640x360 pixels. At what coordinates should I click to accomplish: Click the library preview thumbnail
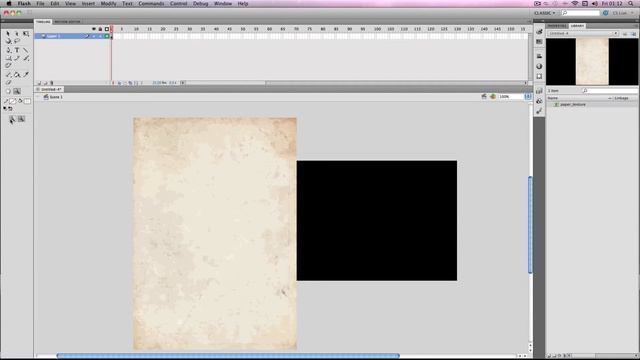tap(592, 62)
